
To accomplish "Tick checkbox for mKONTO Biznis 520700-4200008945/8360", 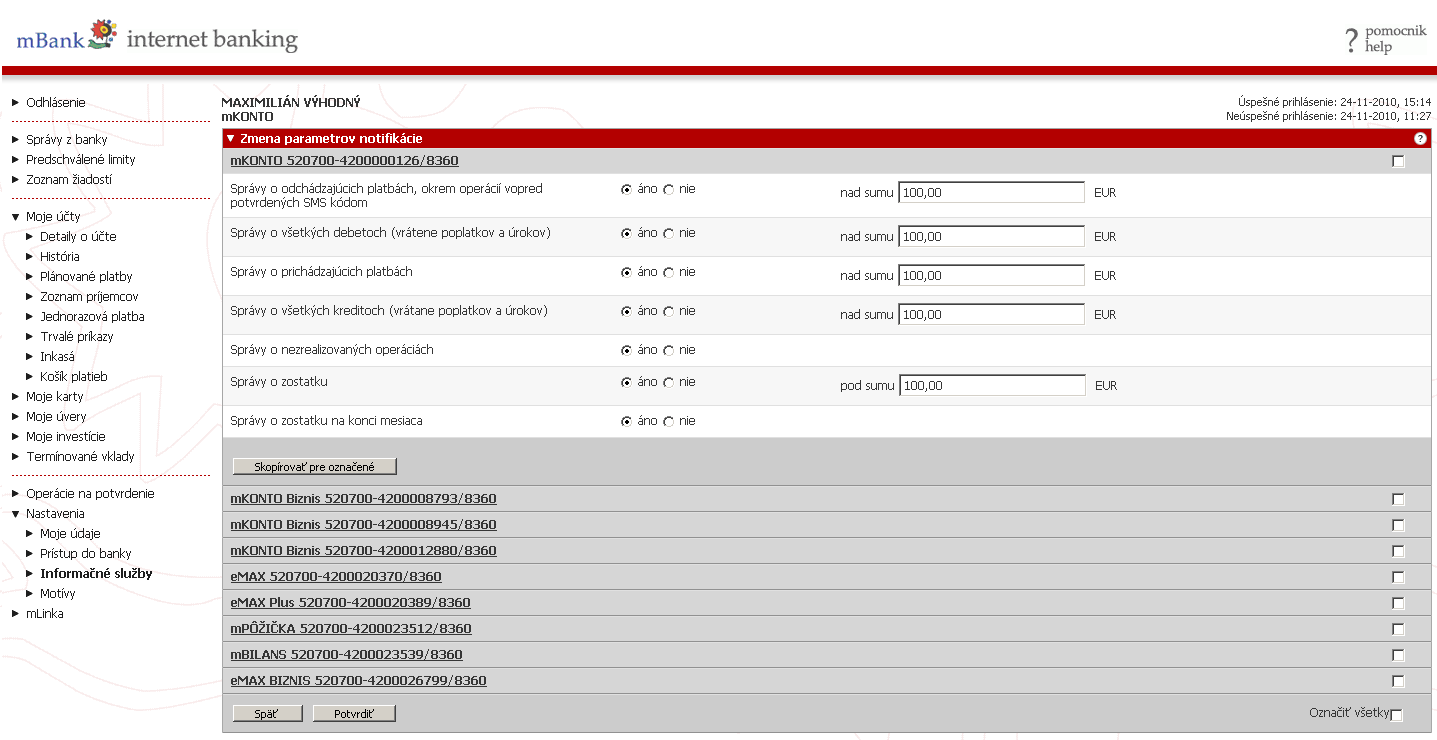I will [x=1398, y=525].
